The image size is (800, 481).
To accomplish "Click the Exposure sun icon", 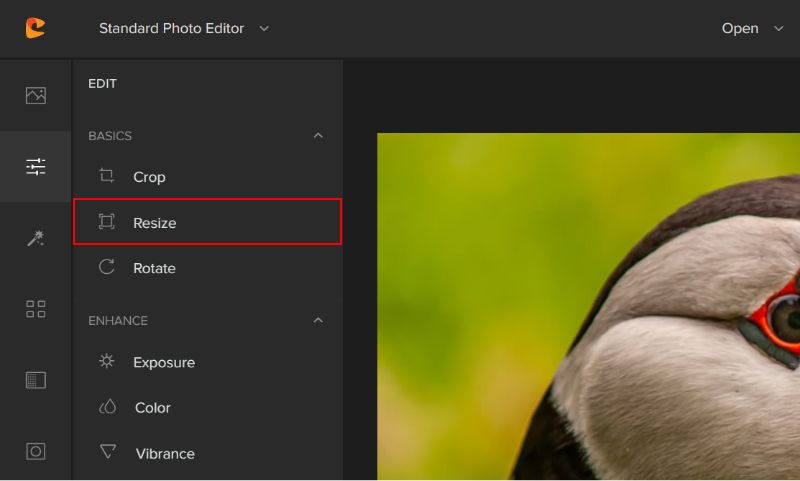I will coord(106,361).
